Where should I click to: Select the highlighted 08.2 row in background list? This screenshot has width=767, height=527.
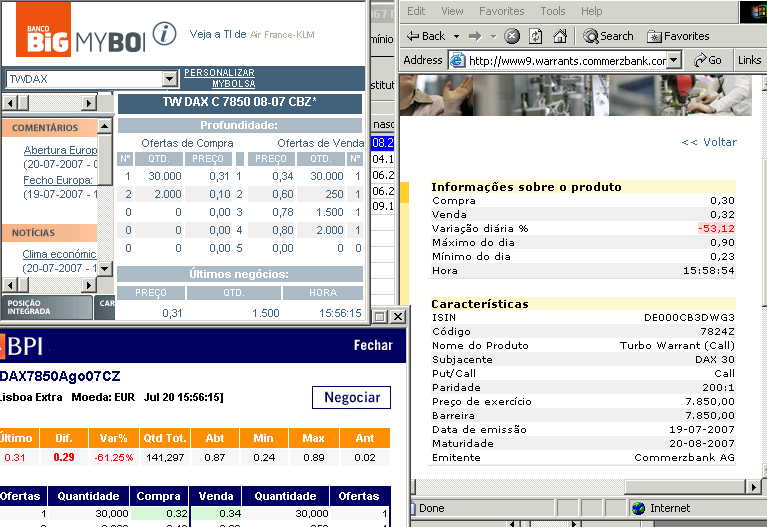click(383, 142)
